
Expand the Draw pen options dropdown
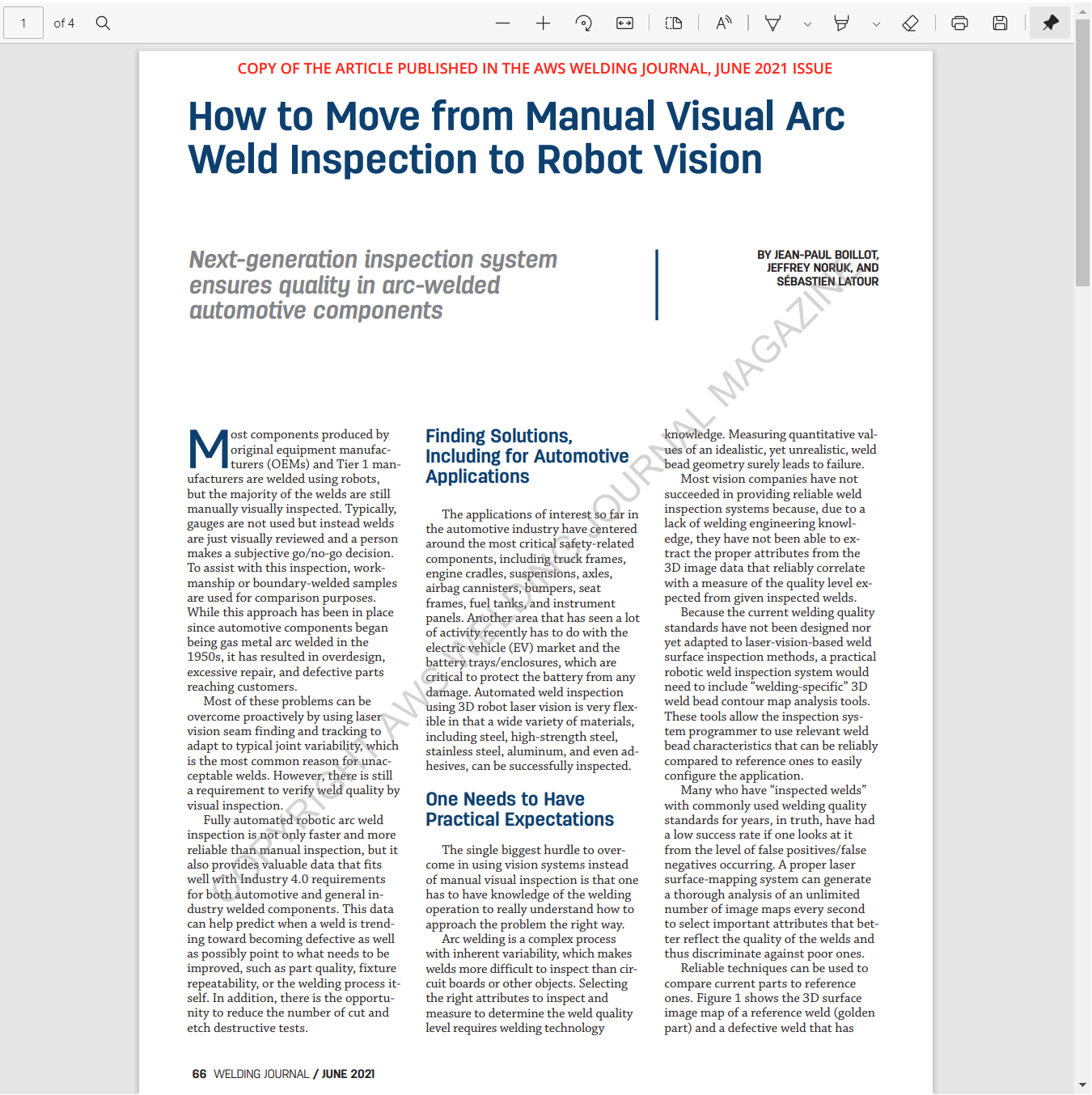tap(807, 24)
